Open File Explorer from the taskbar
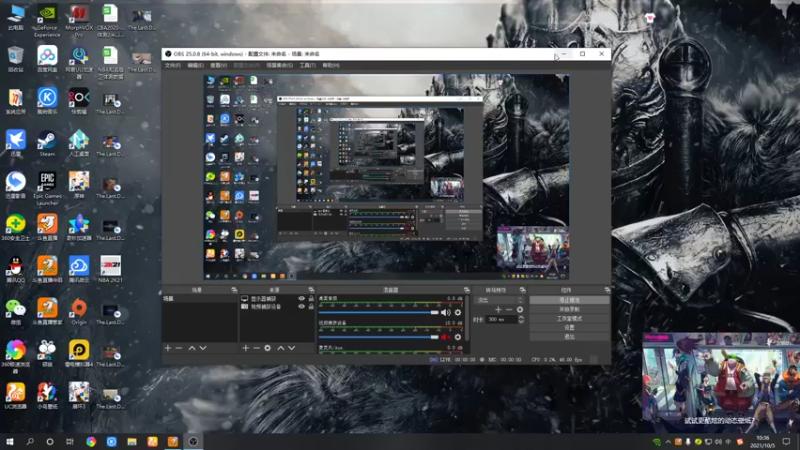Screen dimensions: 800x450 point(132,442)
